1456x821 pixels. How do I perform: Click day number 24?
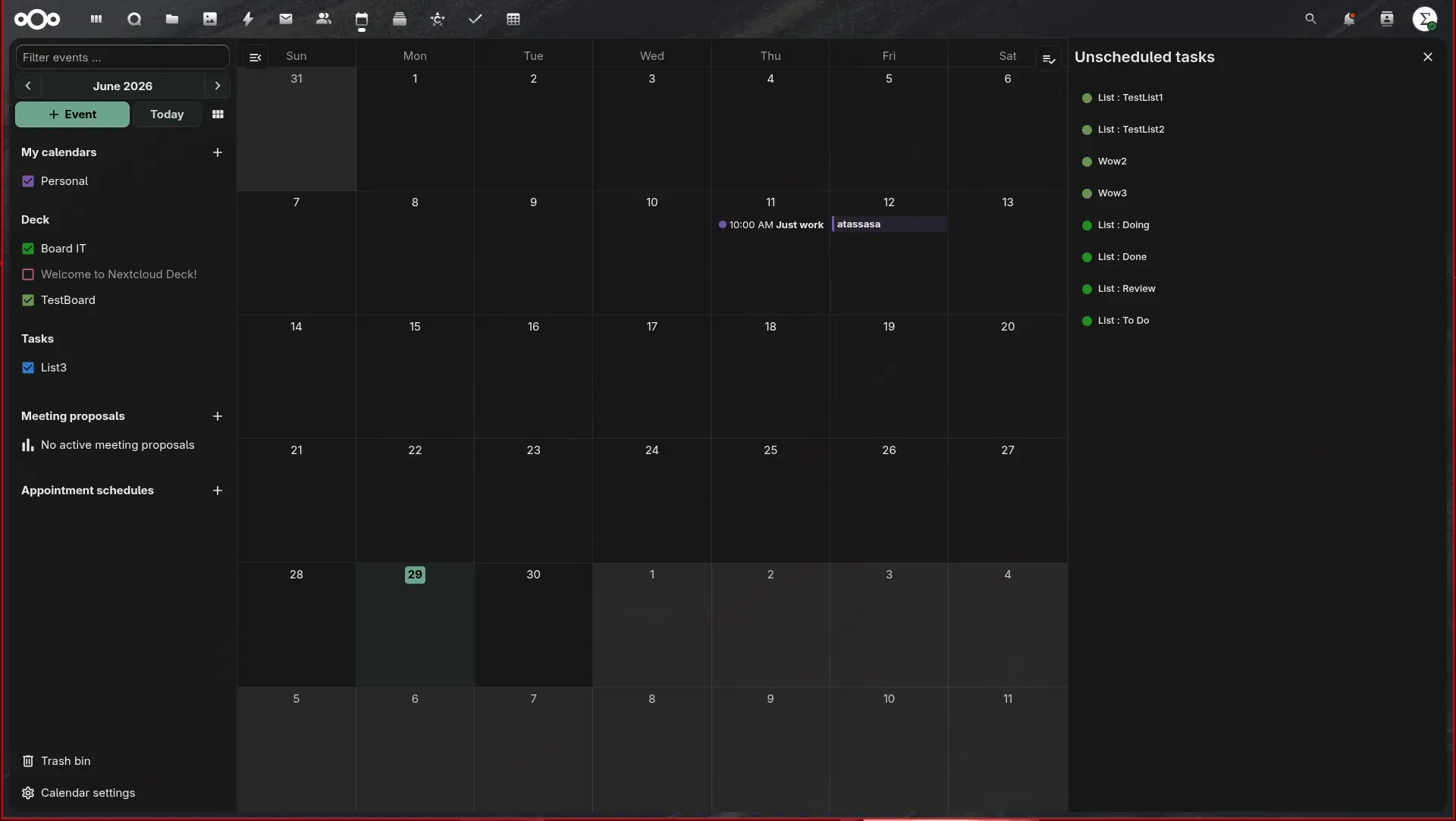point(652,450)
